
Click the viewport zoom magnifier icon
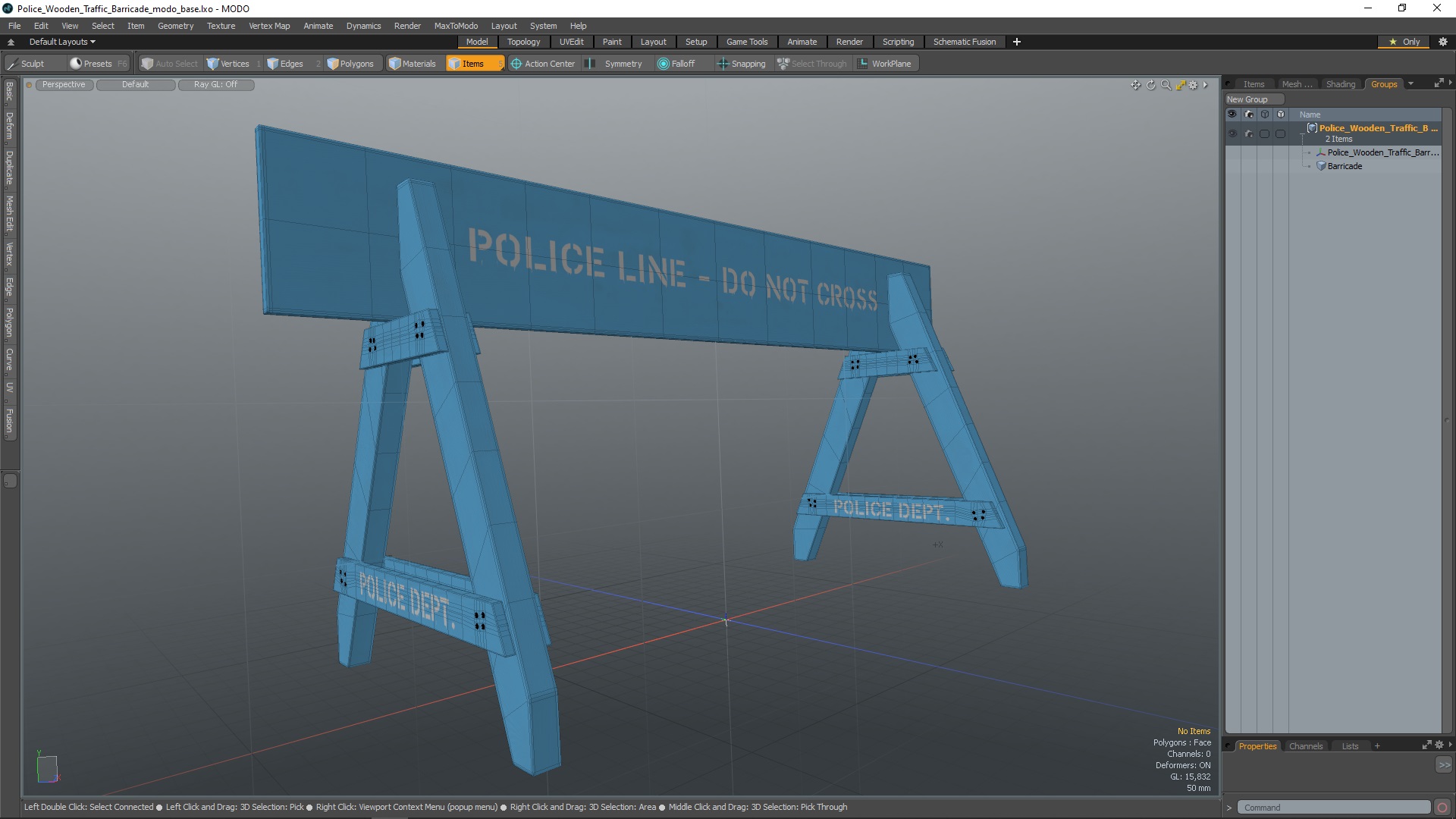coord(1166,85)
